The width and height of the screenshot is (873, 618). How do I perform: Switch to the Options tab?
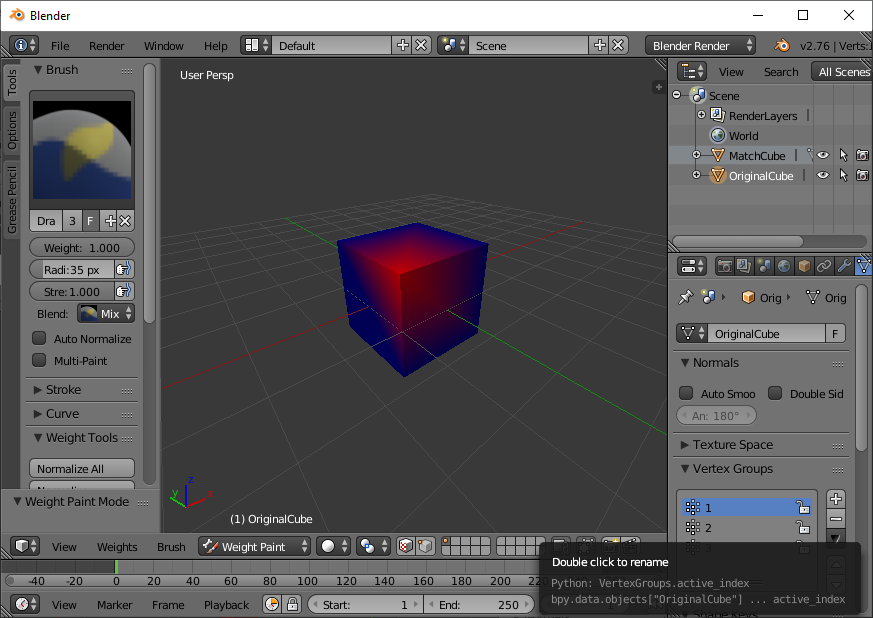coord(12,130)
